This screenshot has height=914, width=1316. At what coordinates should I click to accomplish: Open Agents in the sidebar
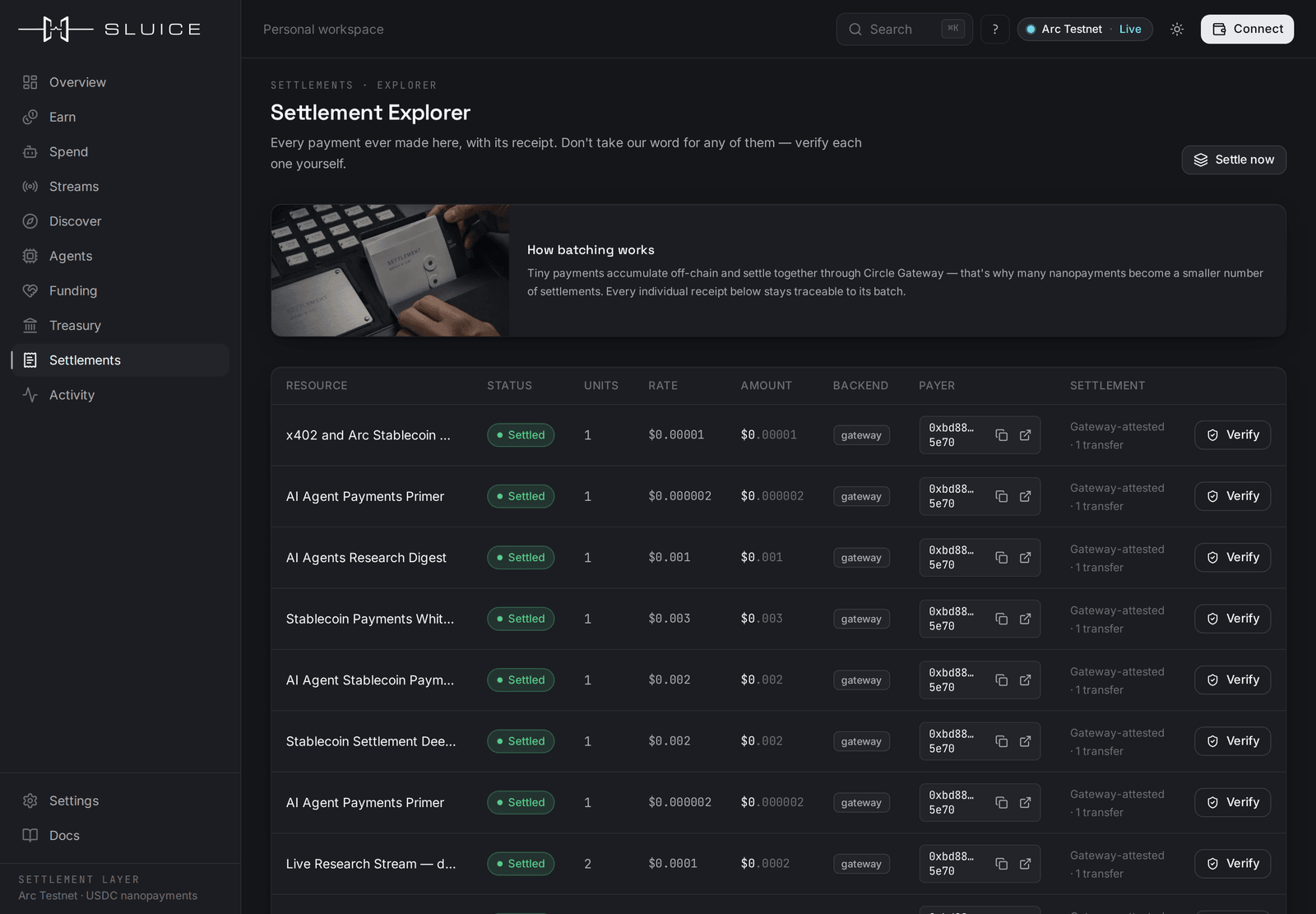120,256
